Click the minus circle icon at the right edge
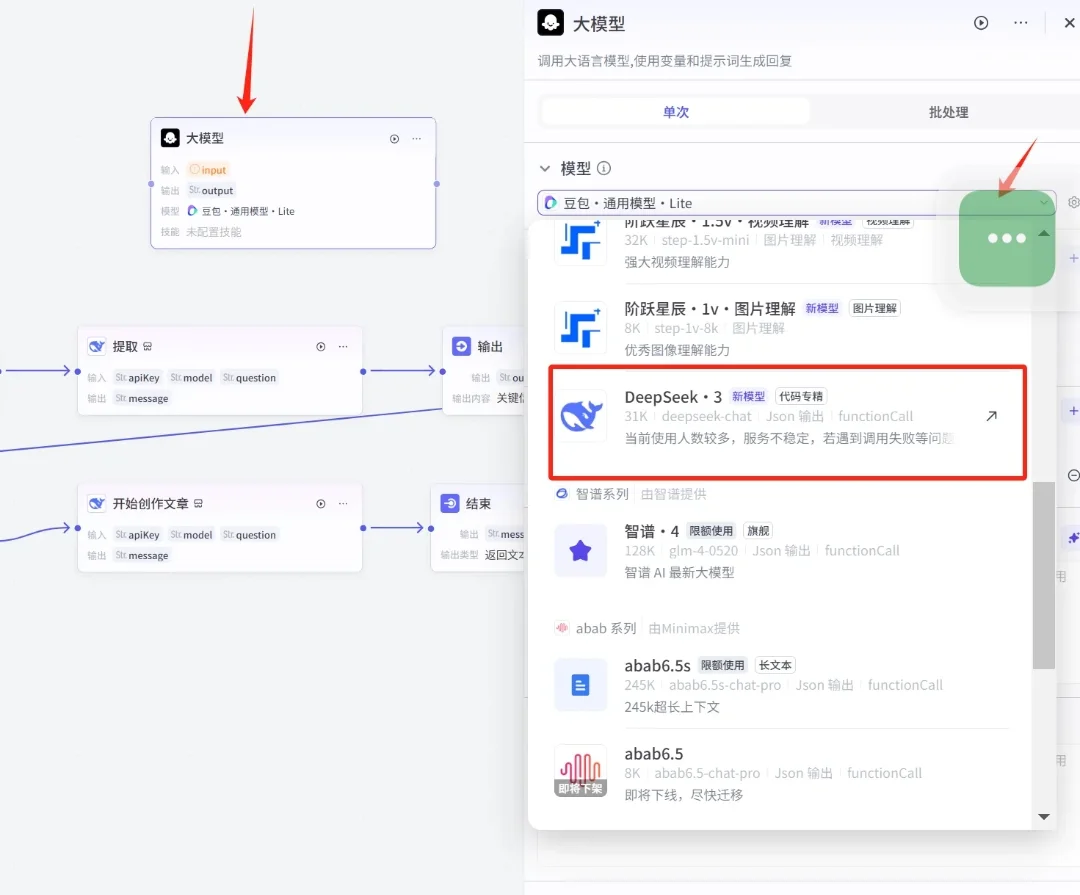The image size is (1080, 895). tap(1073, 475)
